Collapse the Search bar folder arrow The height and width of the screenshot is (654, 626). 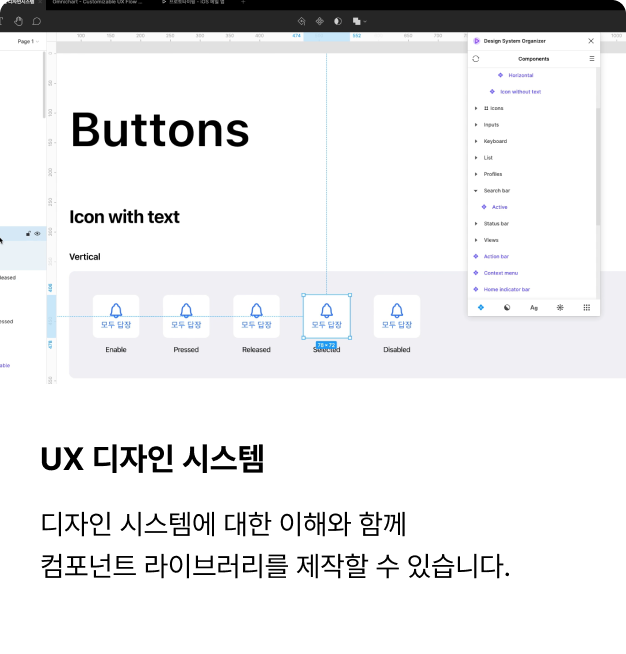tap(476, 191)
